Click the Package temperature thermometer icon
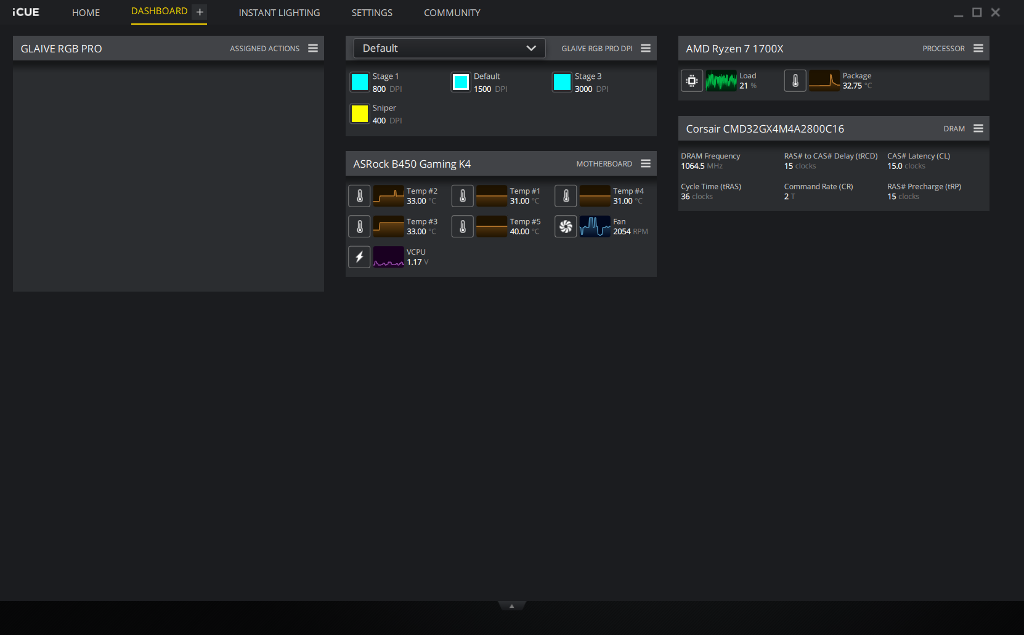The image size is (1024, 635). click(795, 81)
